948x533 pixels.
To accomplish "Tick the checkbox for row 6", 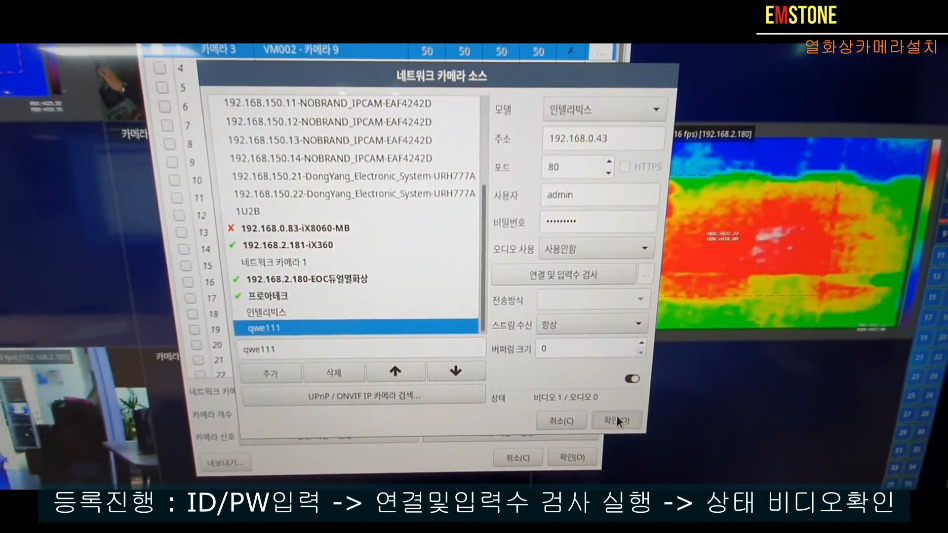I will tap(164, 106).
